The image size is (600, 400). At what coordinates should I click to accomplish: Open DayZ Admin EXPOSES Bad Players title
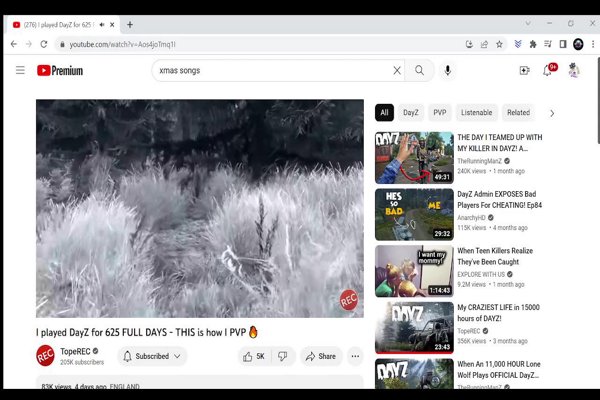(499, 199)
